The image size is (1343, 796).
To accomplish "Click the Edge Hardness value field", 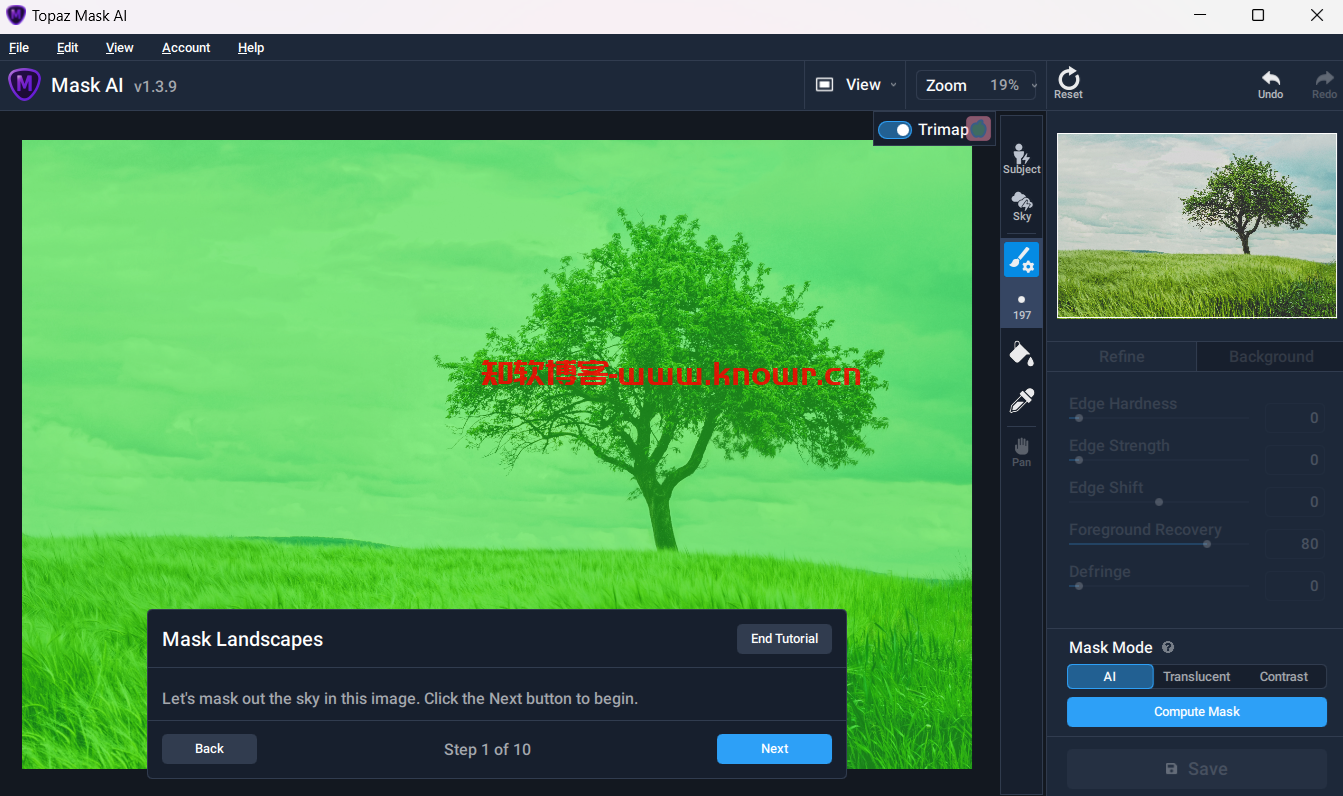I will (x=1297, y=418).
